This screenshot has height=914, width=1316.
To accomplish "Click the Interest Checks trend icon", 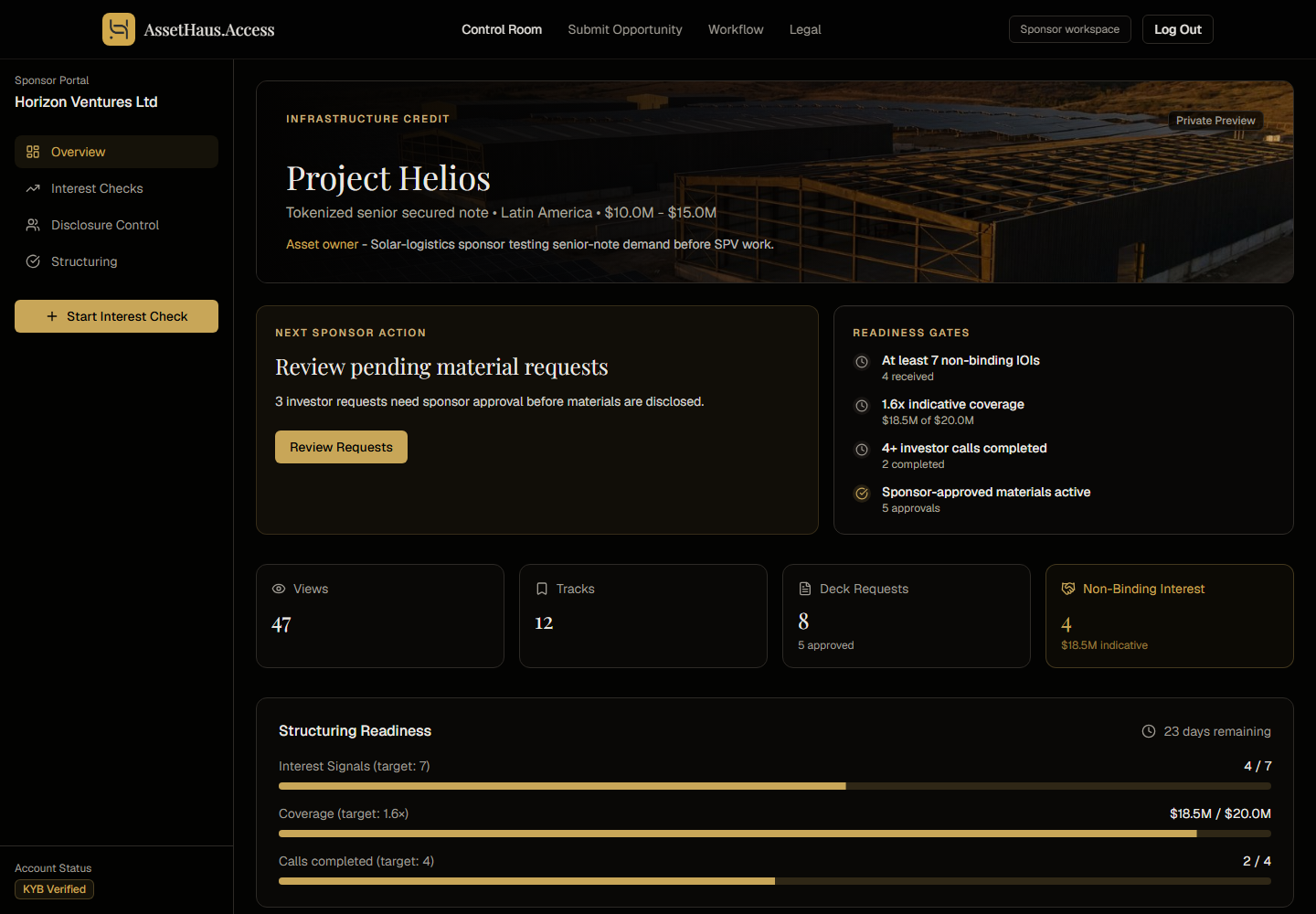I will click(33, 188).
